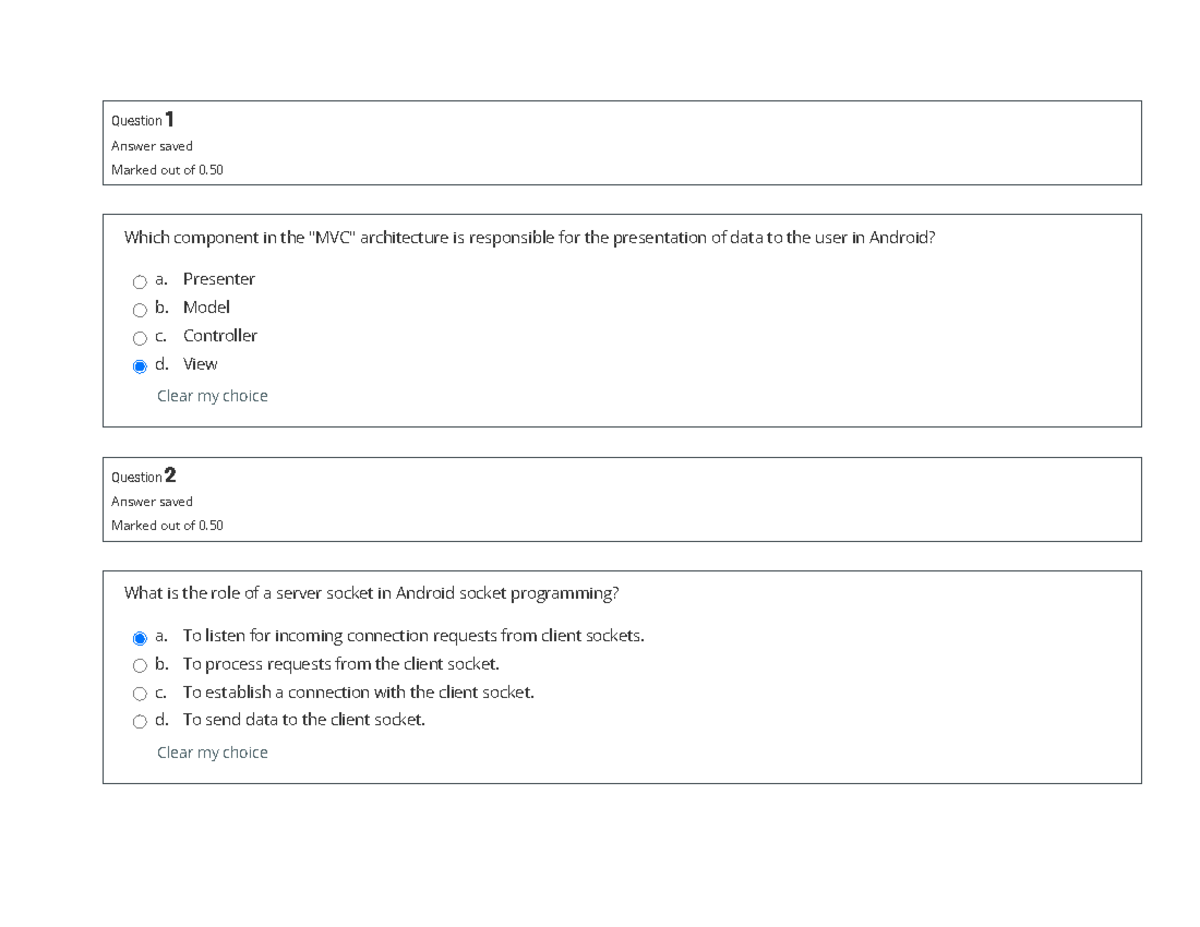Viewport: 1200px width, 927px height.
Task: Choose answer c about establishing a connection
Action: pos(140,692)
